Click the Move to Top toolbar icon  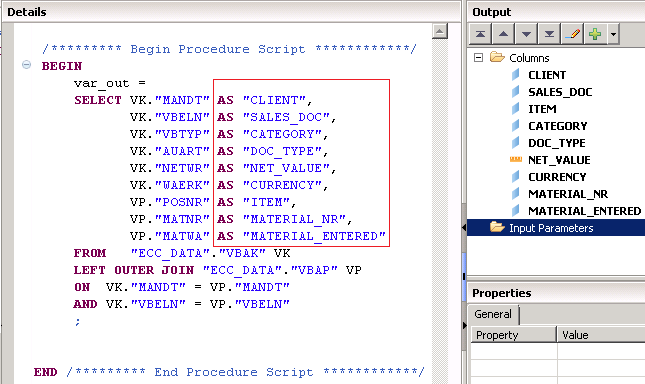click(480, 34)
